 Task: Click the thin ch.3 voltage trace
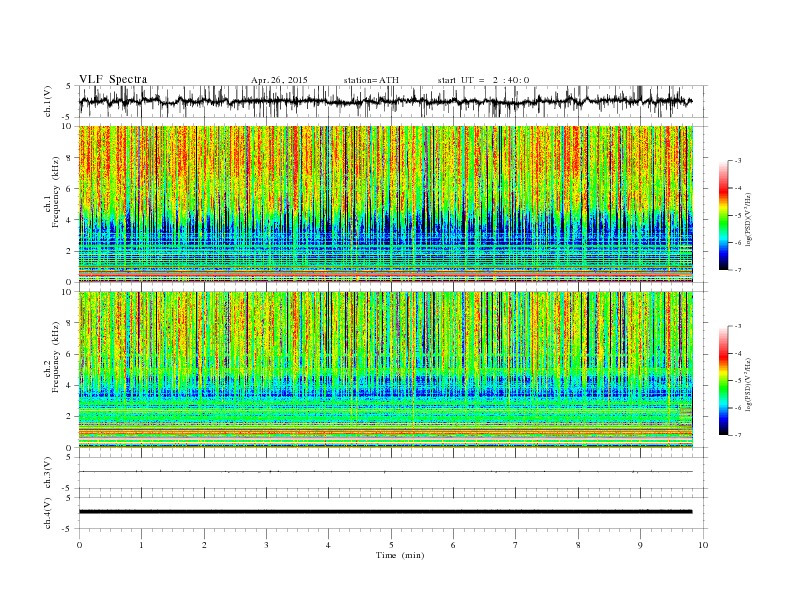pos(386,472)
